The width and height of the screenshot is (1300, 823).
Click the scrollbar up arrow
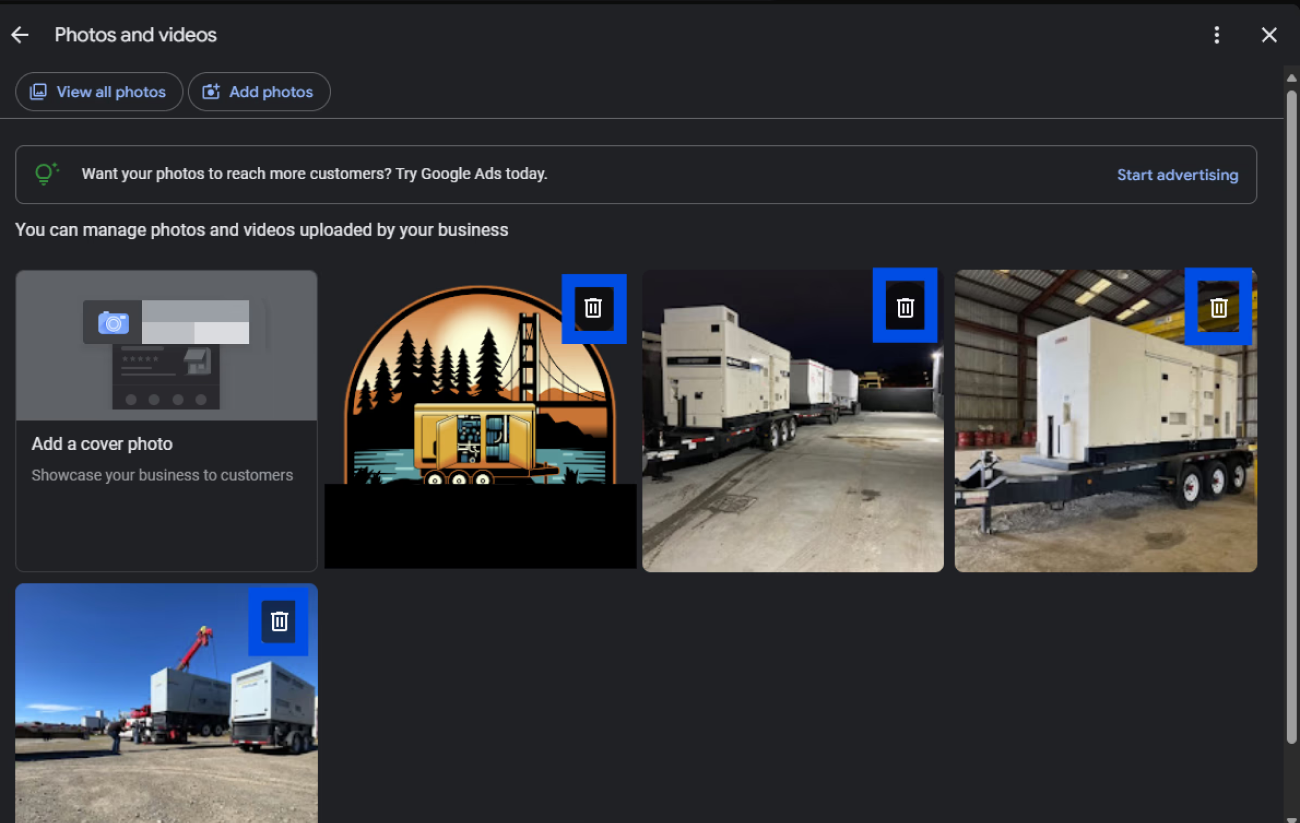coord(1291,76)
